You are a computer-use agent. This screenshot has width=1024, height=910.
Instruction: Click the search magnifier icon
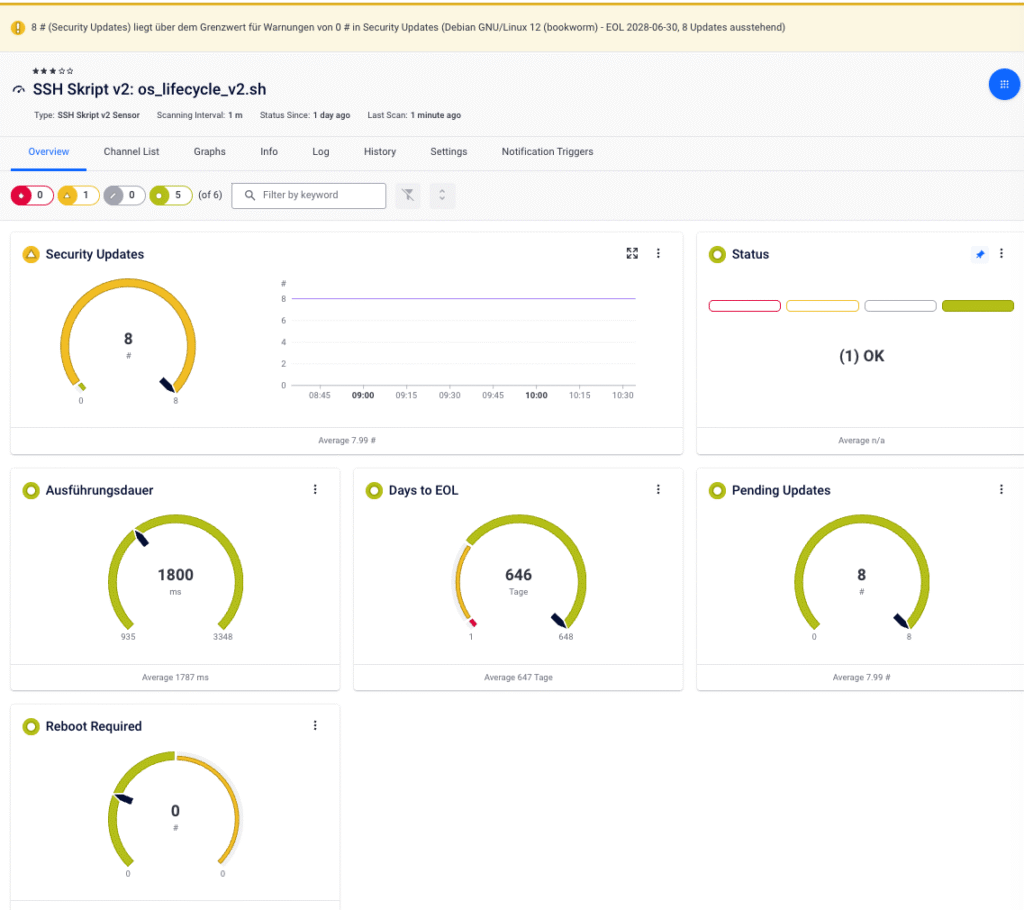point(249,195)
